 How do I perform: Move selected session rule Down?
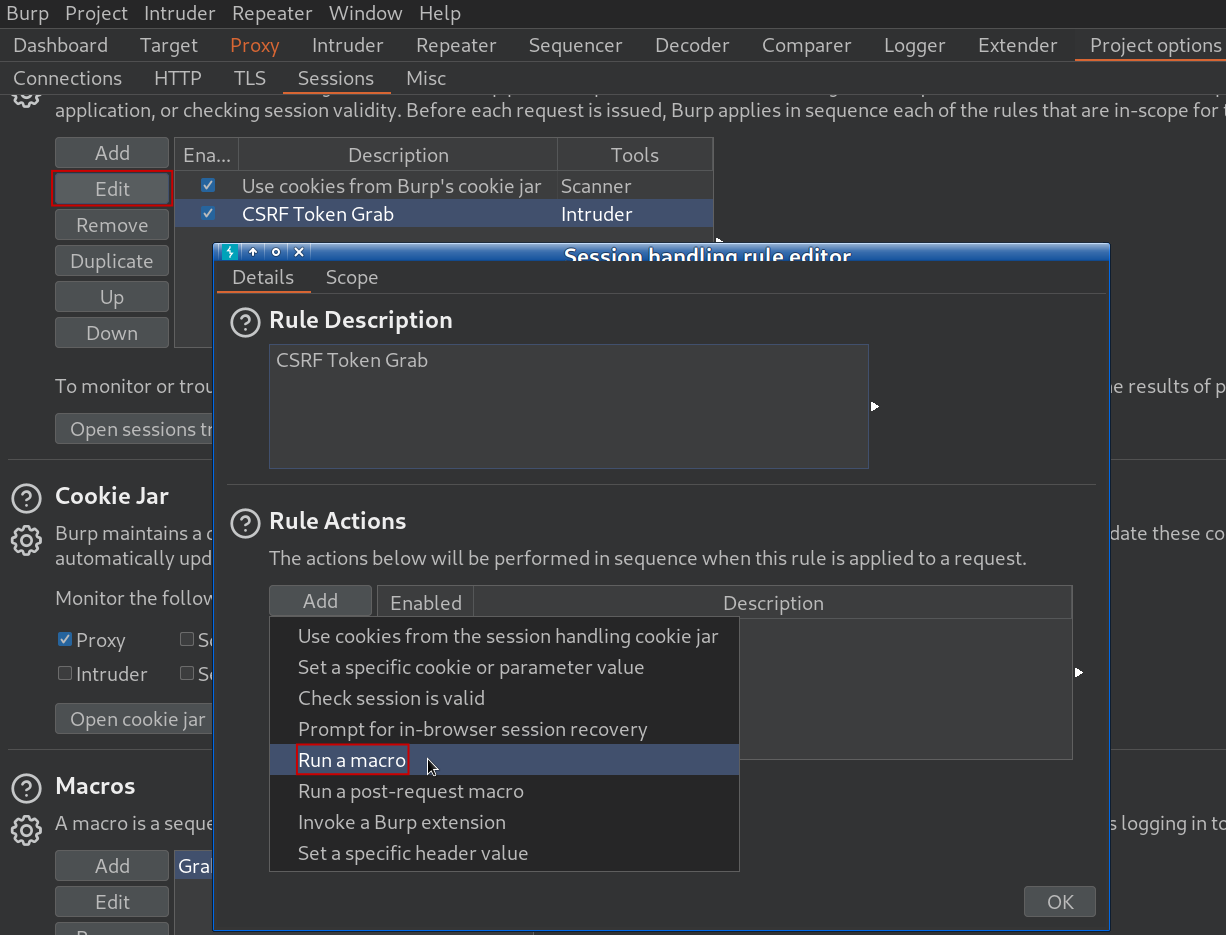click(112, 333)
